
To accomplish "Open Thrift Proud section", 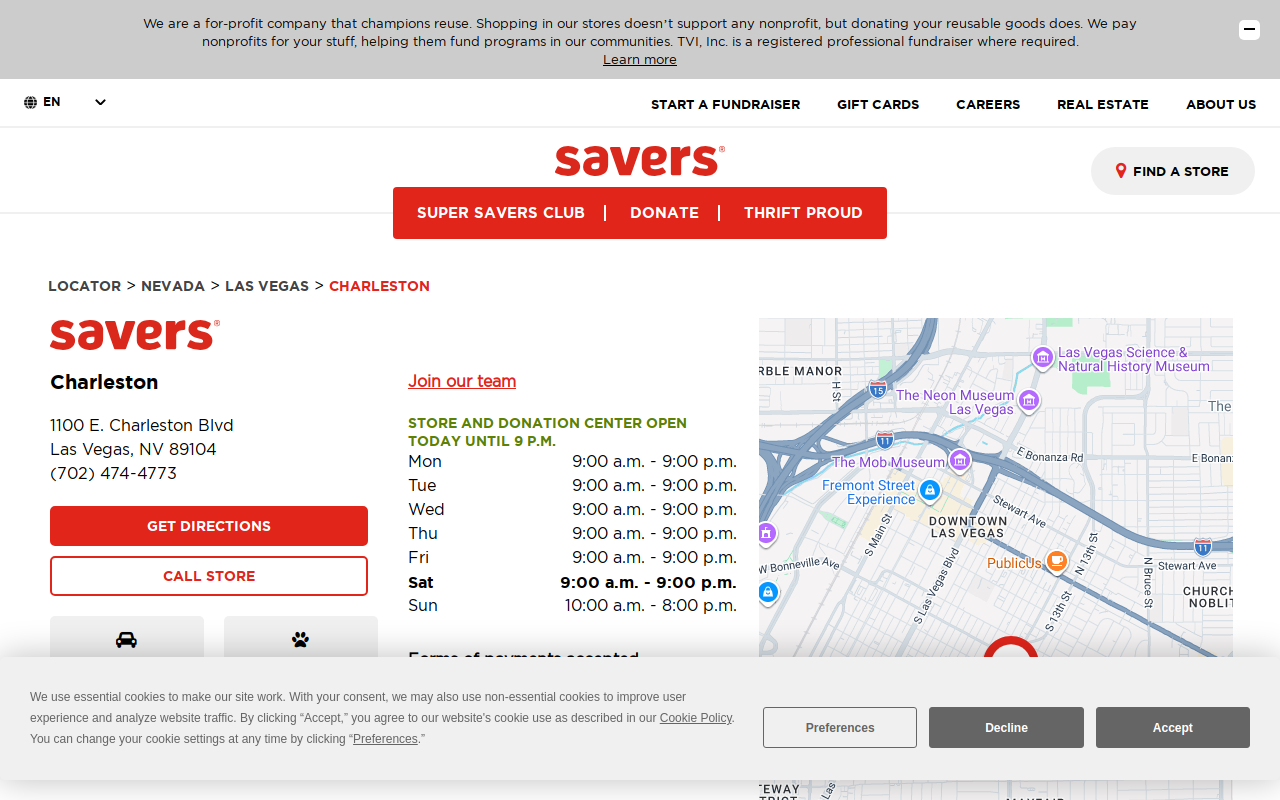I will click(x=803, y=213).
